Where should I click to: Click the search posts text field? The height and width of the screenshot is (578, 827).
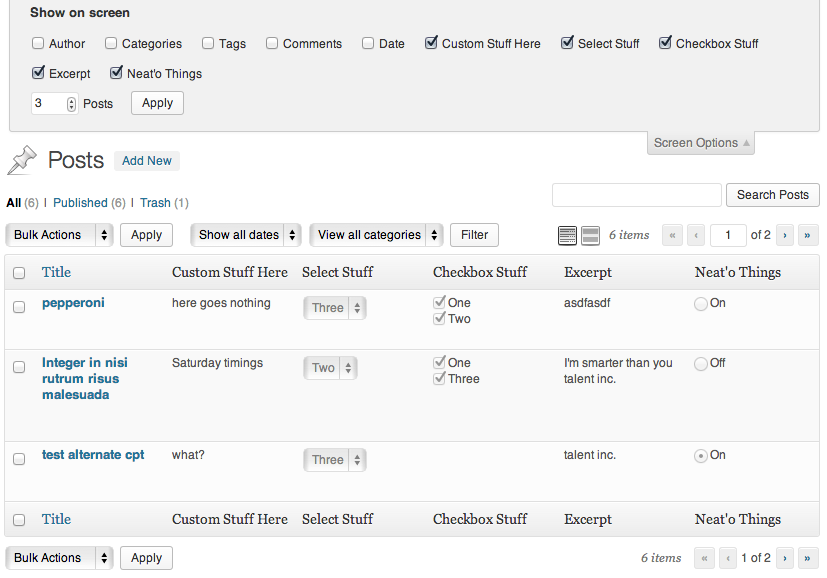pos(637,195)
